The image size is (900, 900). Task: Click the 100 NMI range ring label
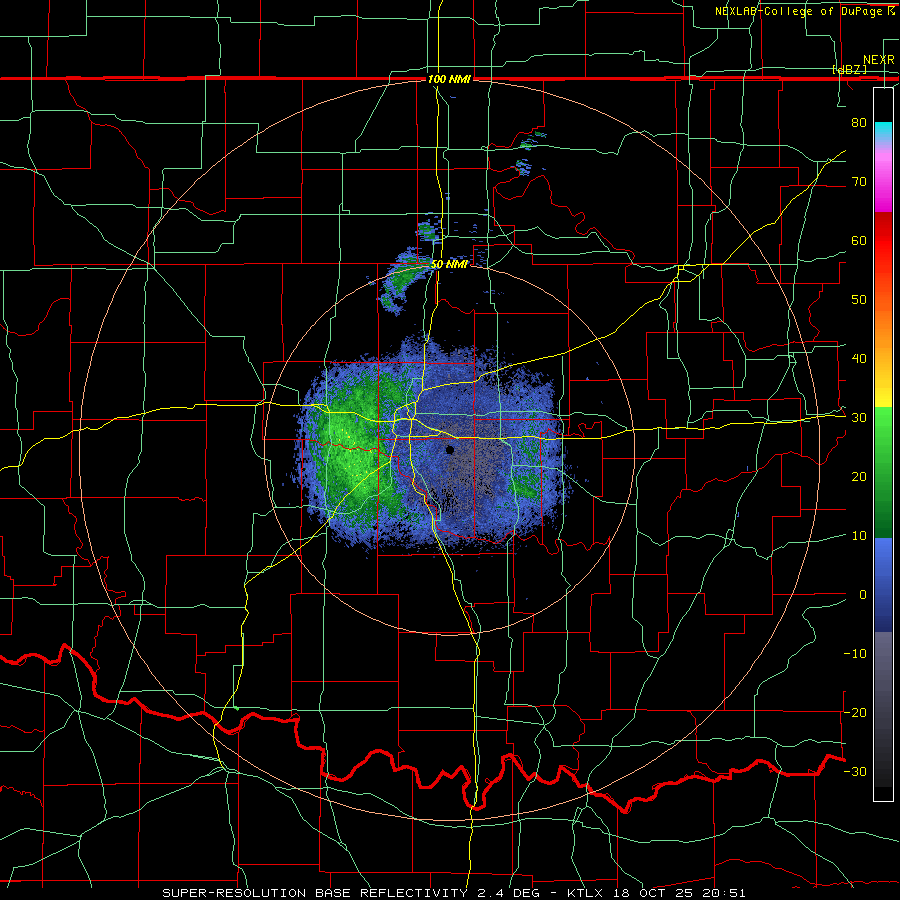(449, 79)
